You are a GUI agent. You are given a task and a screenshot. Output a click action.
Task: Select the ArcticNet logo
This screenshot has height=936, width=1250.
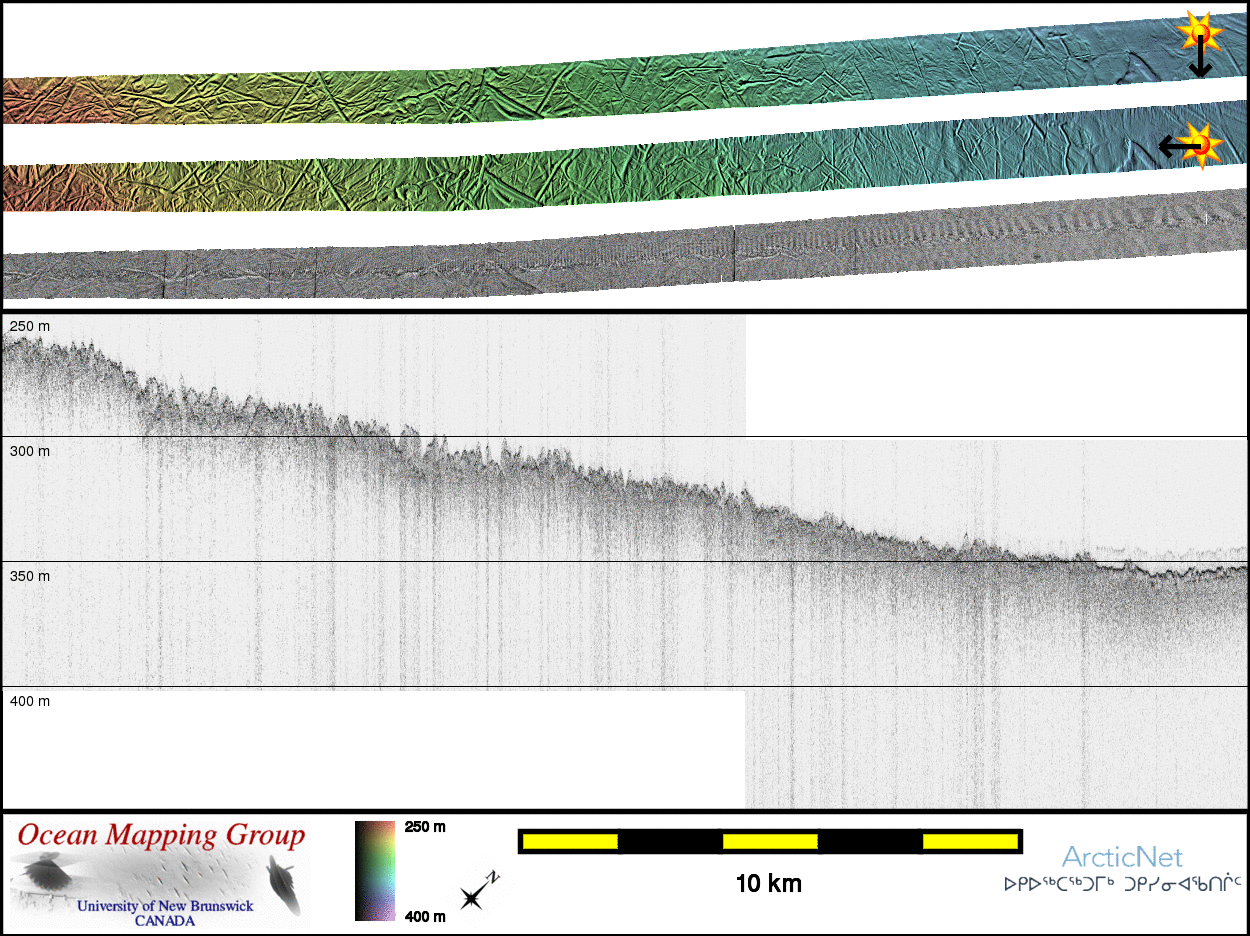[x=1121, y=857]
